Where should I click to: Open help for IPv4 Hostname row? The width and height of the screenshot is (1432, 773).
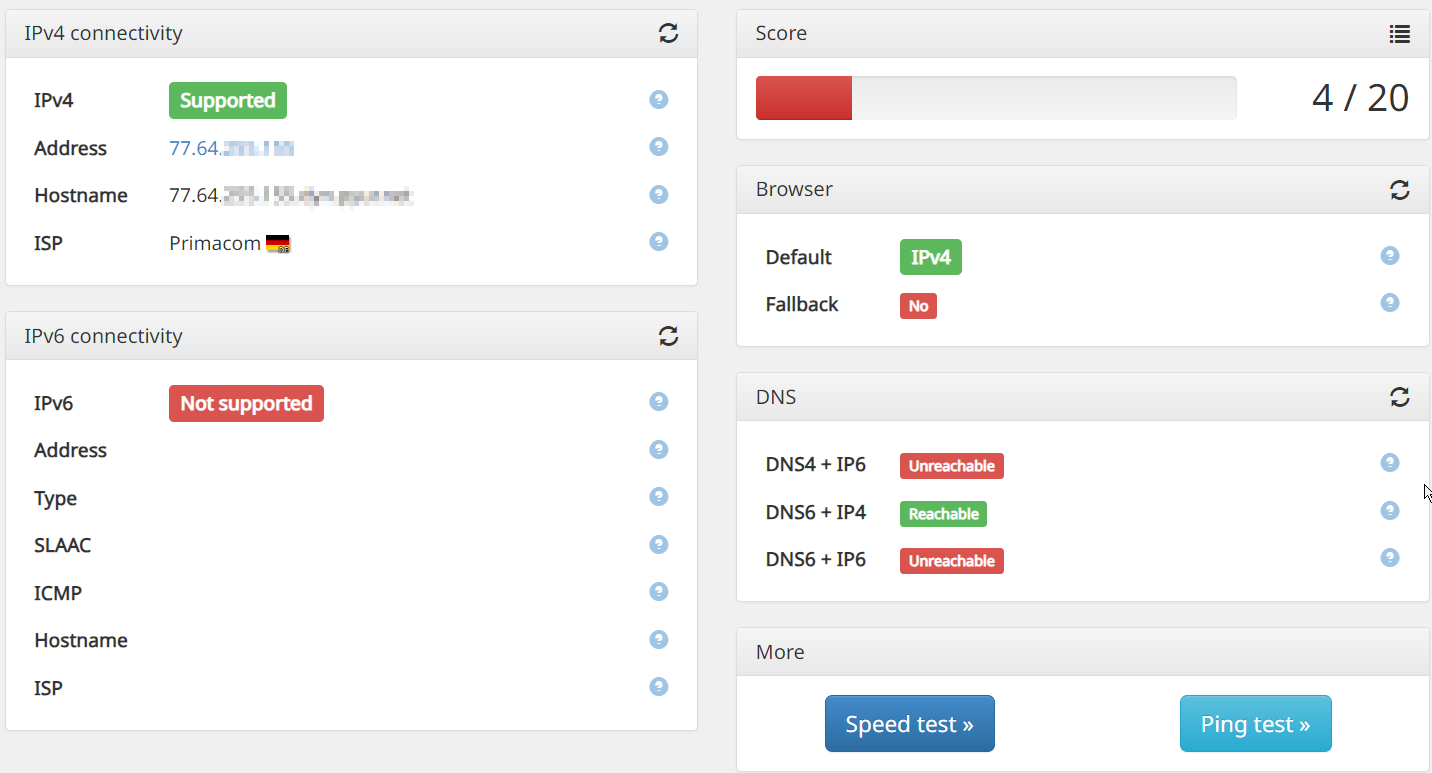(x=658, y=194)
